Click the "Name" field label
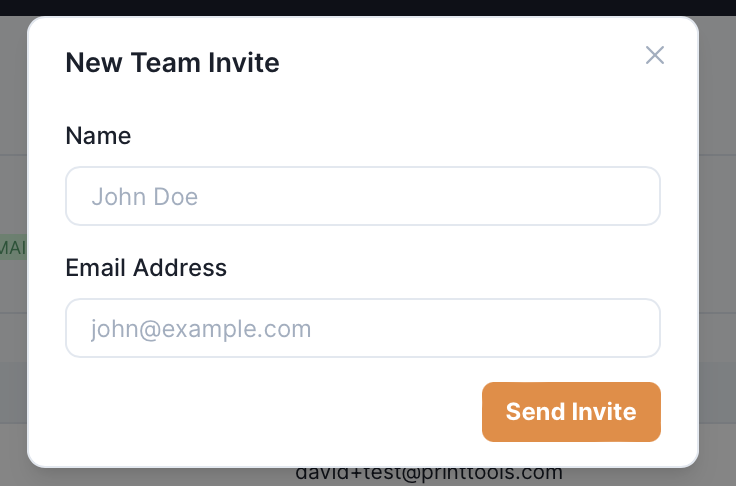The image size is (736, 486). pos(98,135)
